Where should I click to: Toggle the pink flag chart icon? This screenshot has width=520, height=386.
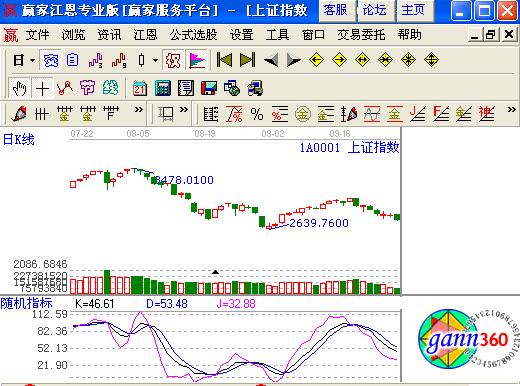click(x=197, y=60)
